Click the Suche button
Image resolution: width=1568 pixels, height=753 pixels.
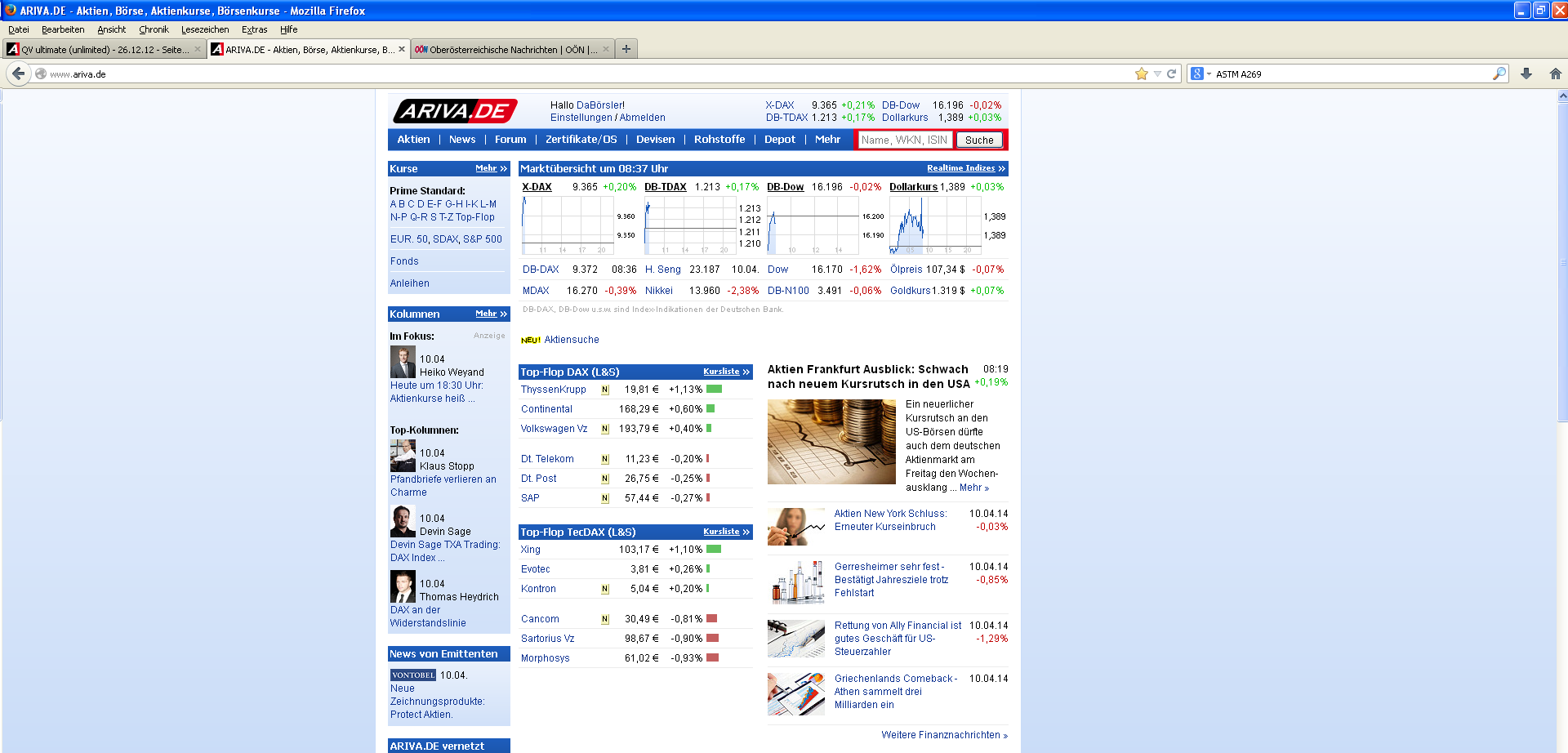pos(979,140)
